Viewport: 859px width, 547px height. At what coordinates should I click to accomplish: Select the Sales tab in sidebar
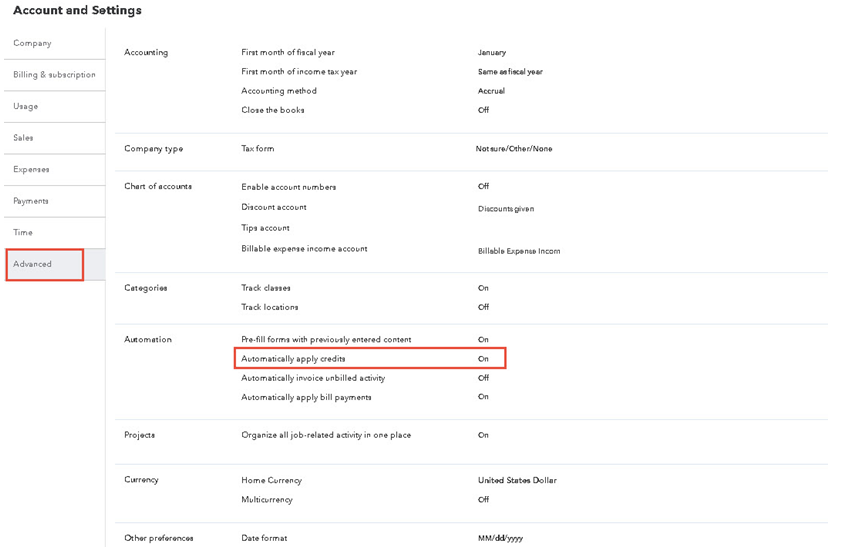coord(23,138)
